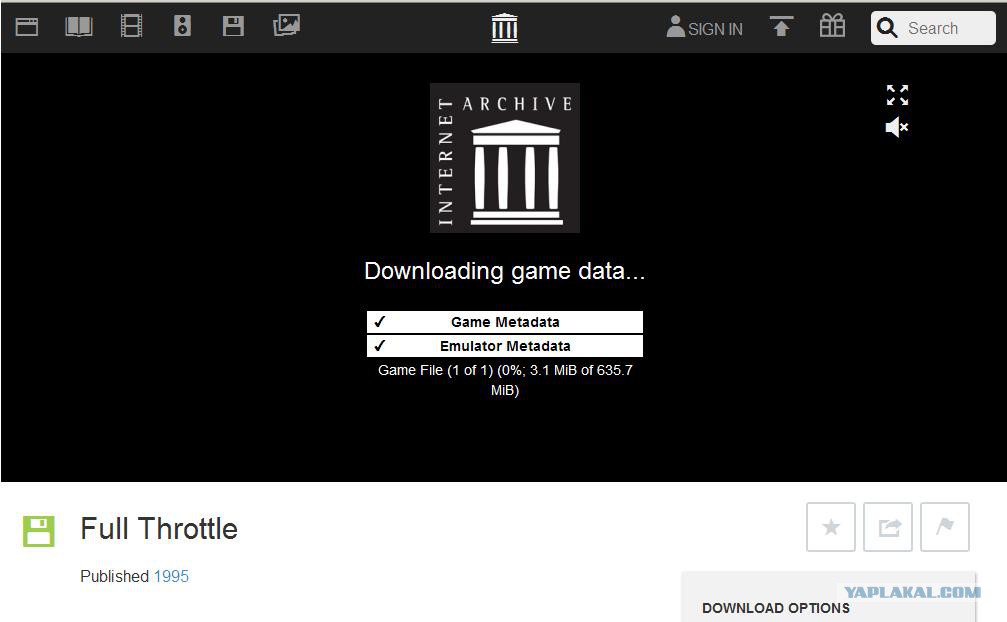Click the DOWNLOAD OPTIONS heading
Screen dimensions: 1007x622
tap(776, 608)
